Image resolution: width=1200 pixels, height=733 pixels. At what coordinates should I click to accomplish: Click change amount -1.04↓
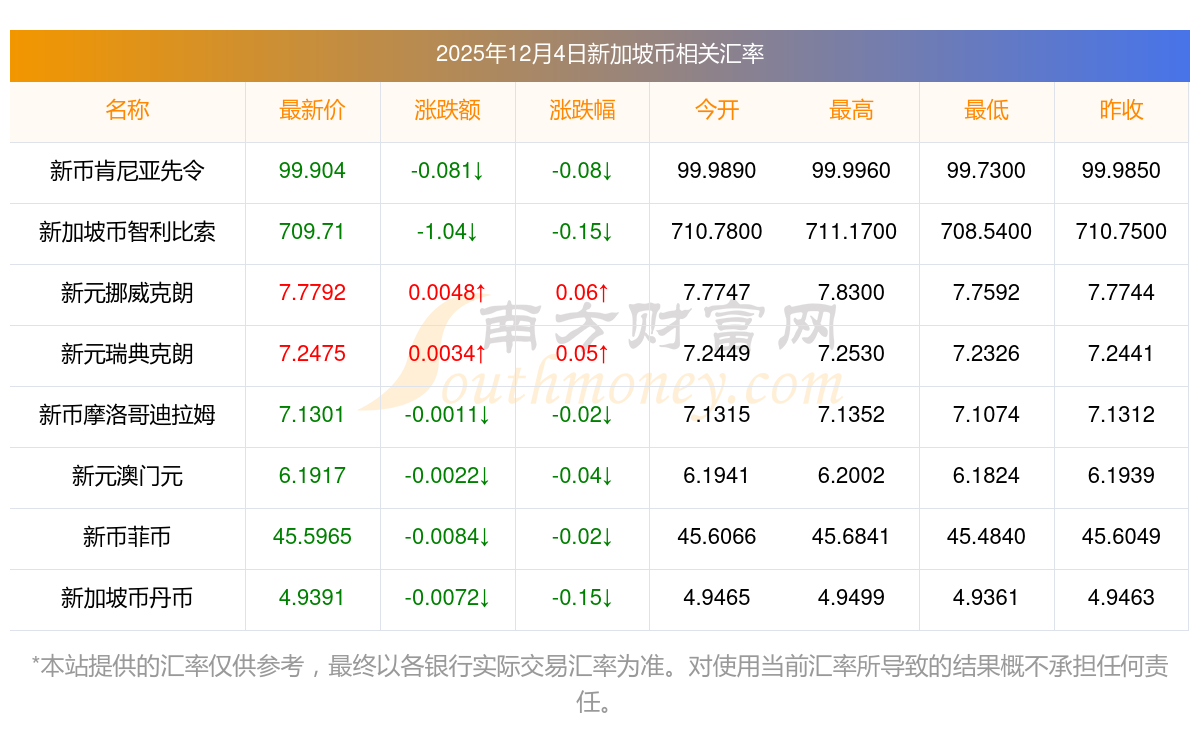click(x=447, y=232)
